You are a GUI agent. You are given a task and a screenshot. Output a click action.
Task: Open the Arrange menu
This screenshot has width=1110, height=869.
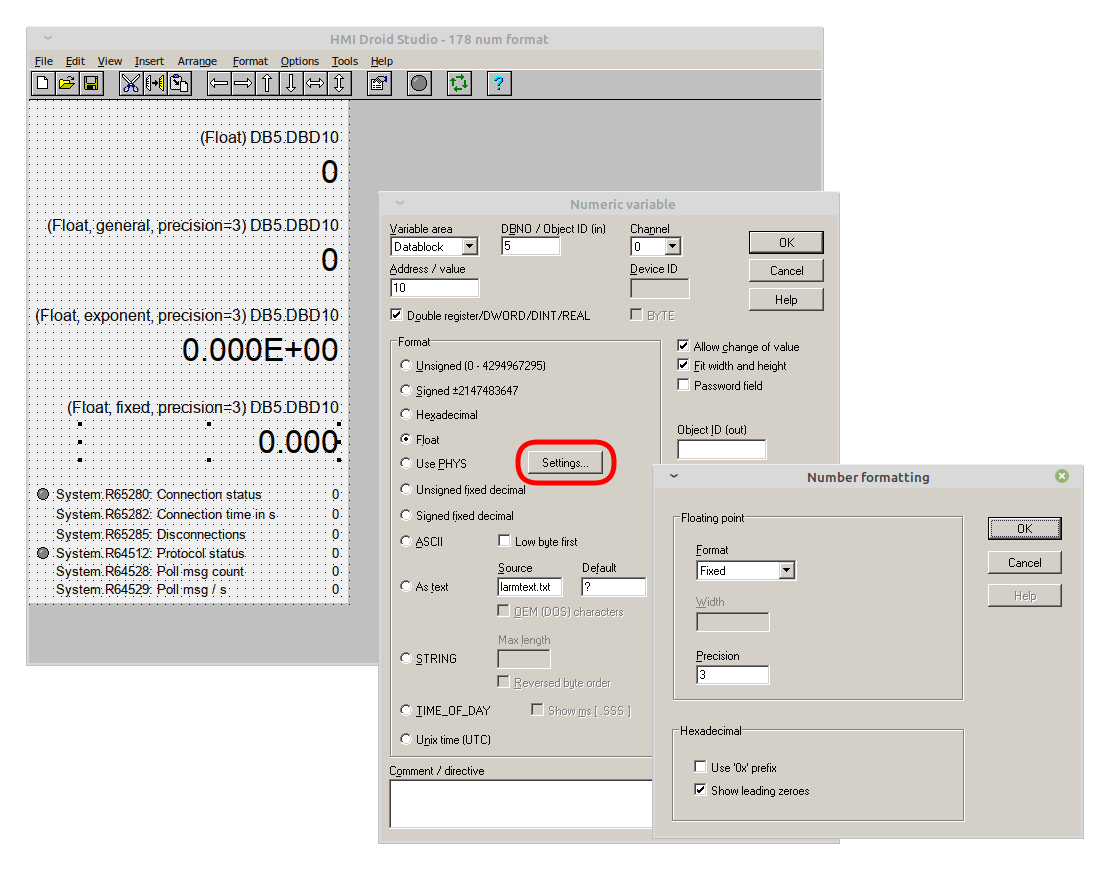click(198, 61)
